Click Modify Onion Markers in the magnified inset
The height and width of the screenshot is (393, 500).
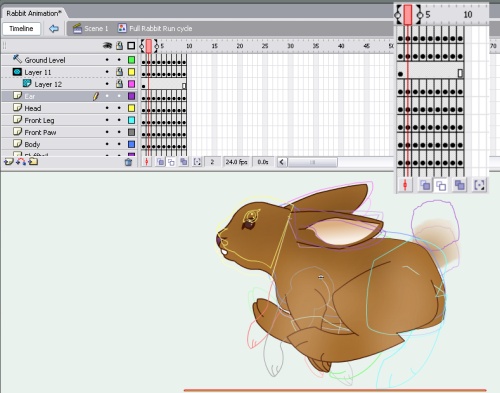click(x=479, y=185)
